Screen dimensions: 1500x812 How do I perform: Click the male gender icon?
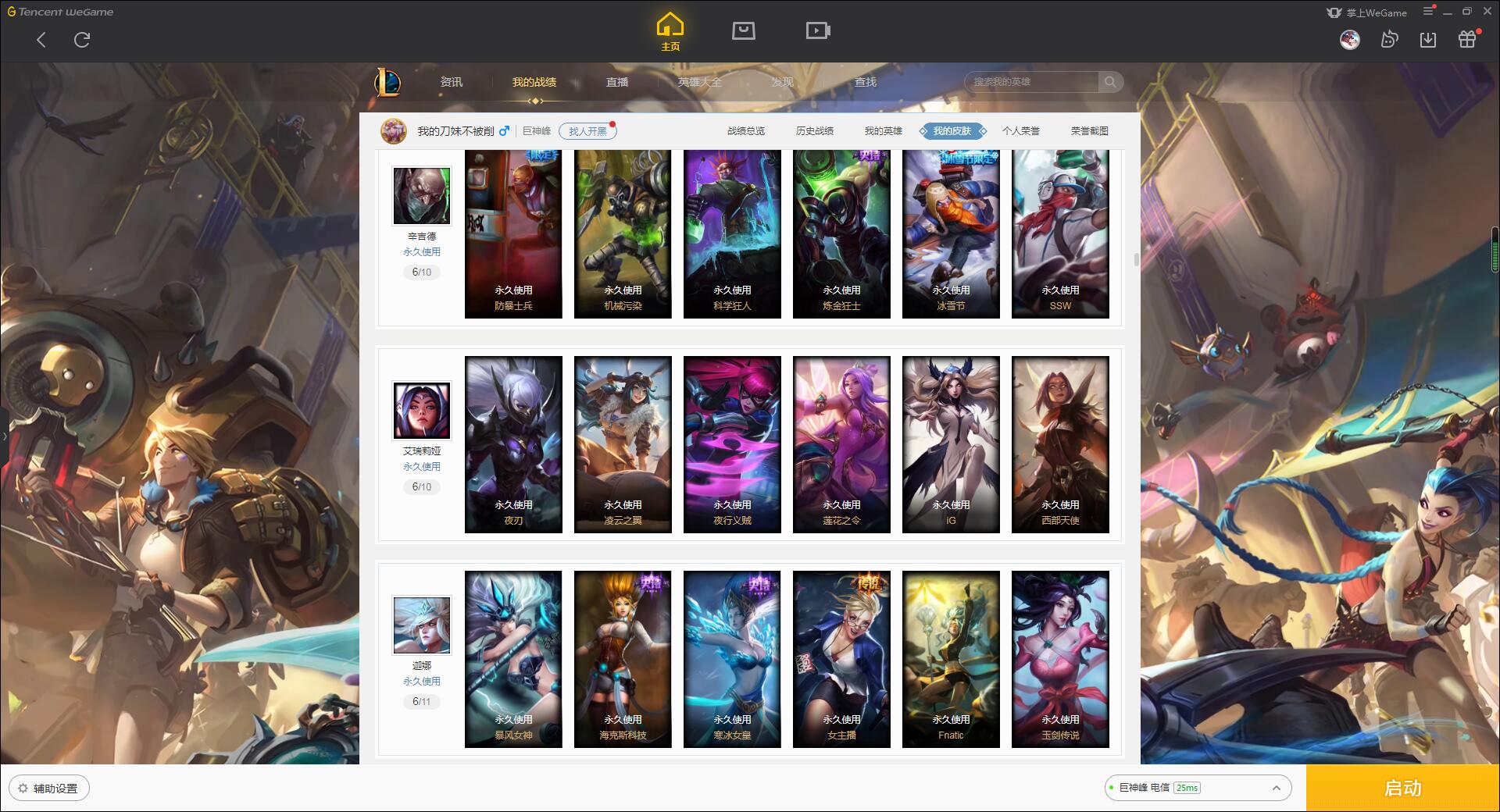(504, 131)
